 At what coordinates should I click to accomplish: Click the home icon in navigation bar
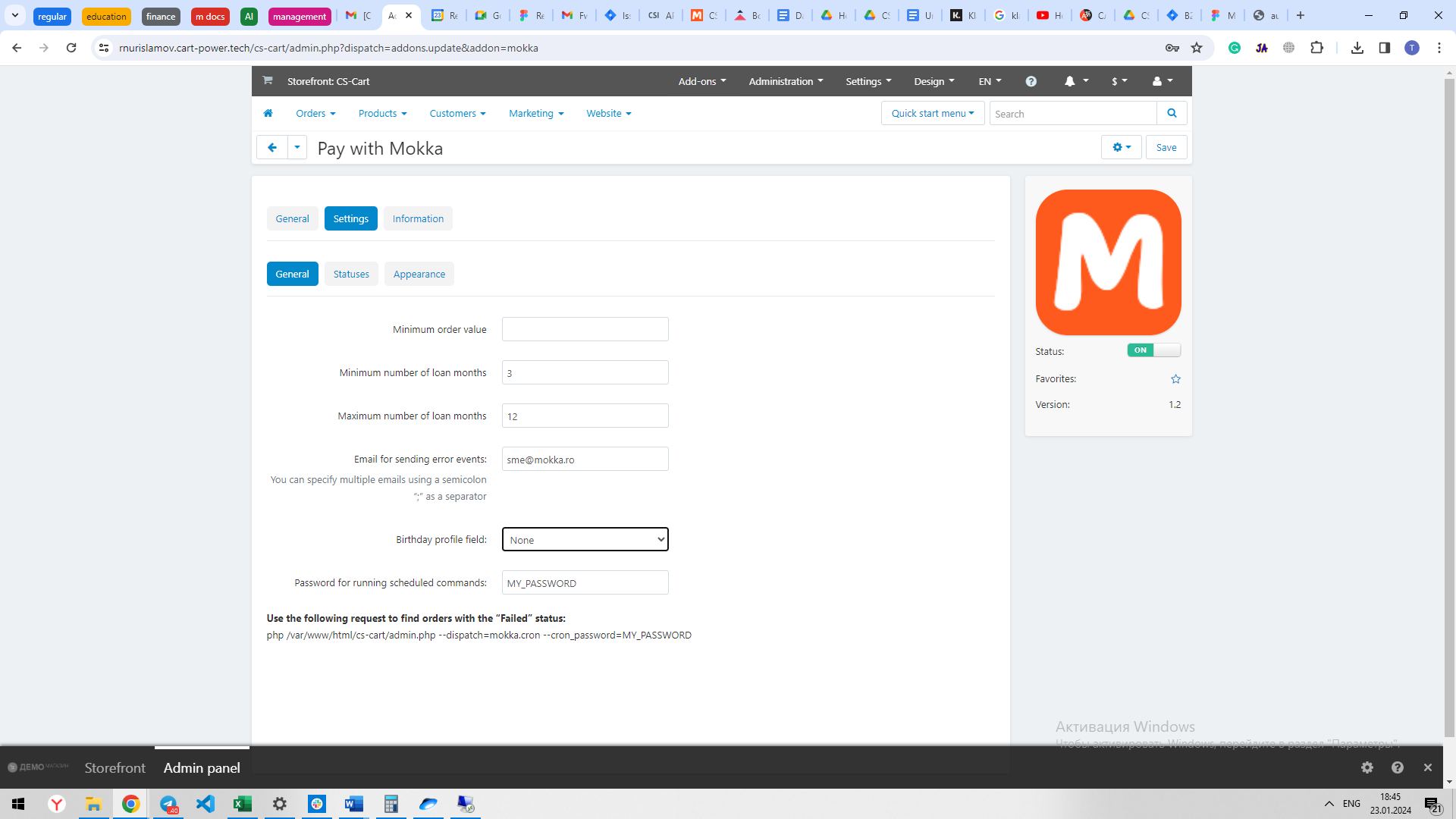click(268, 113)
